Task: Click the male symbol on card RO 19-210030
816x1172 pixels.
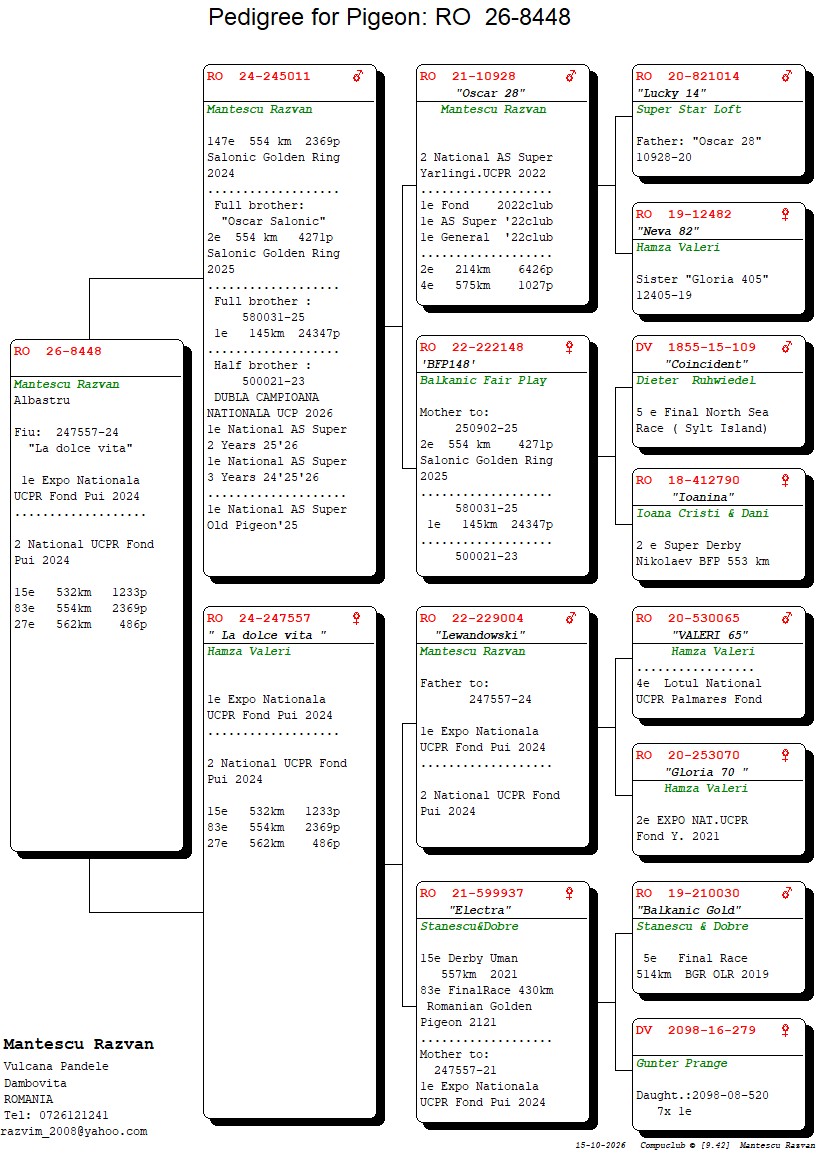Action: pos(787,893)
